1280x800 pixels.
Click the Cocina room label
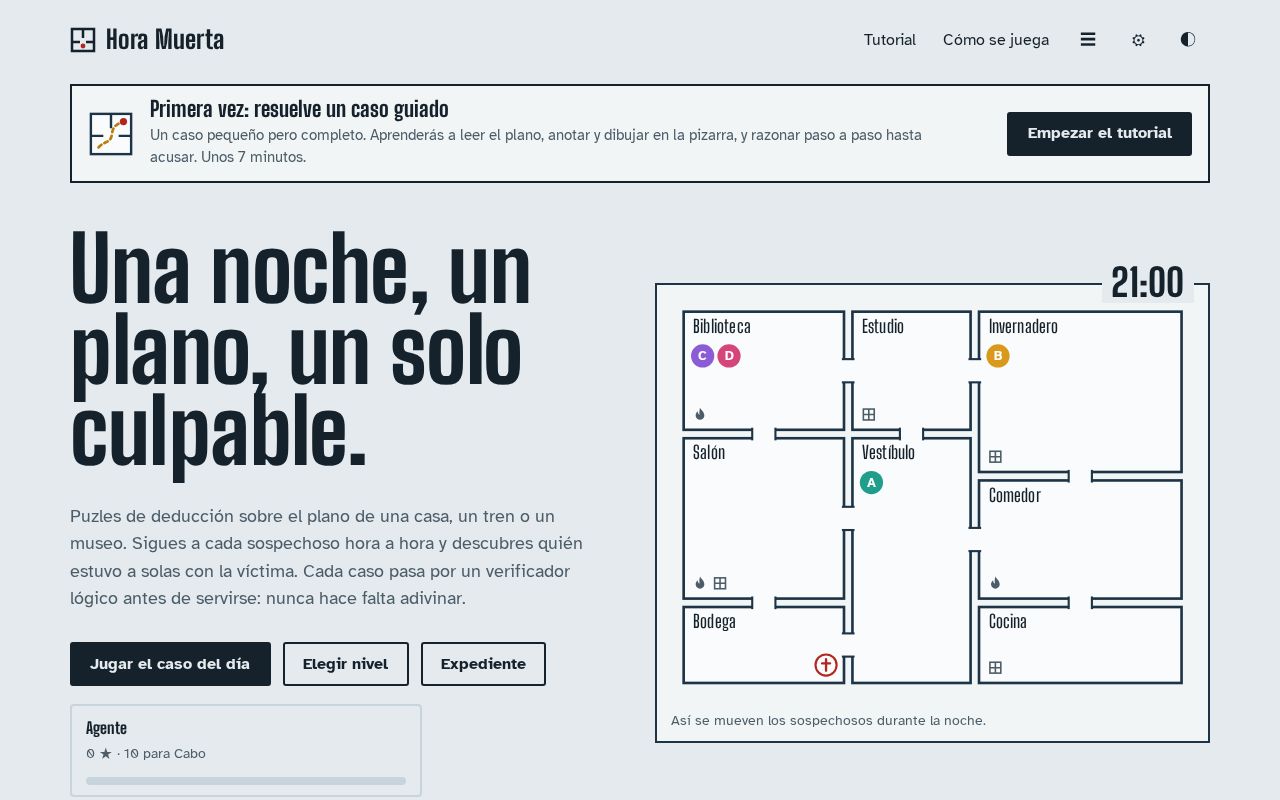(x=1008, y=622)
